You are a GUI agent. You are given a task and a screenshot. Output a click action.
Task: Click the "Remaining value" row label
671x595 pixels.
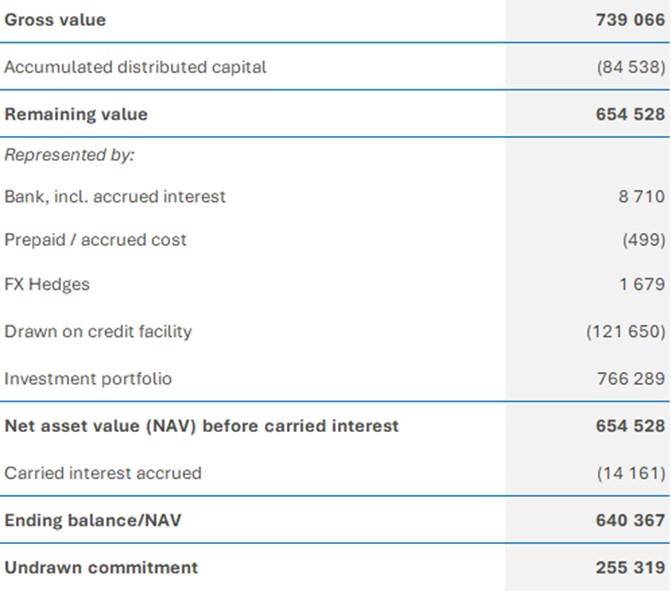pos(76,114)
